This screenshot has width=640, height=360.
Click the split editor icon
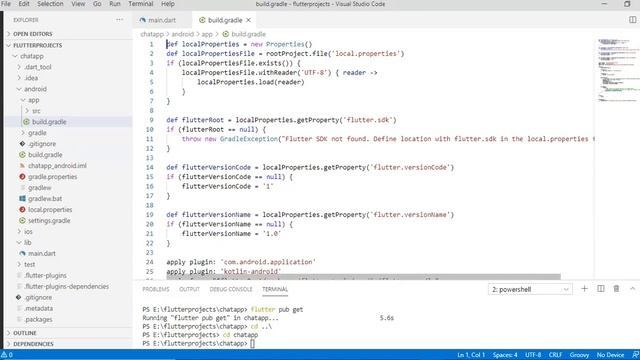(632, 20)
